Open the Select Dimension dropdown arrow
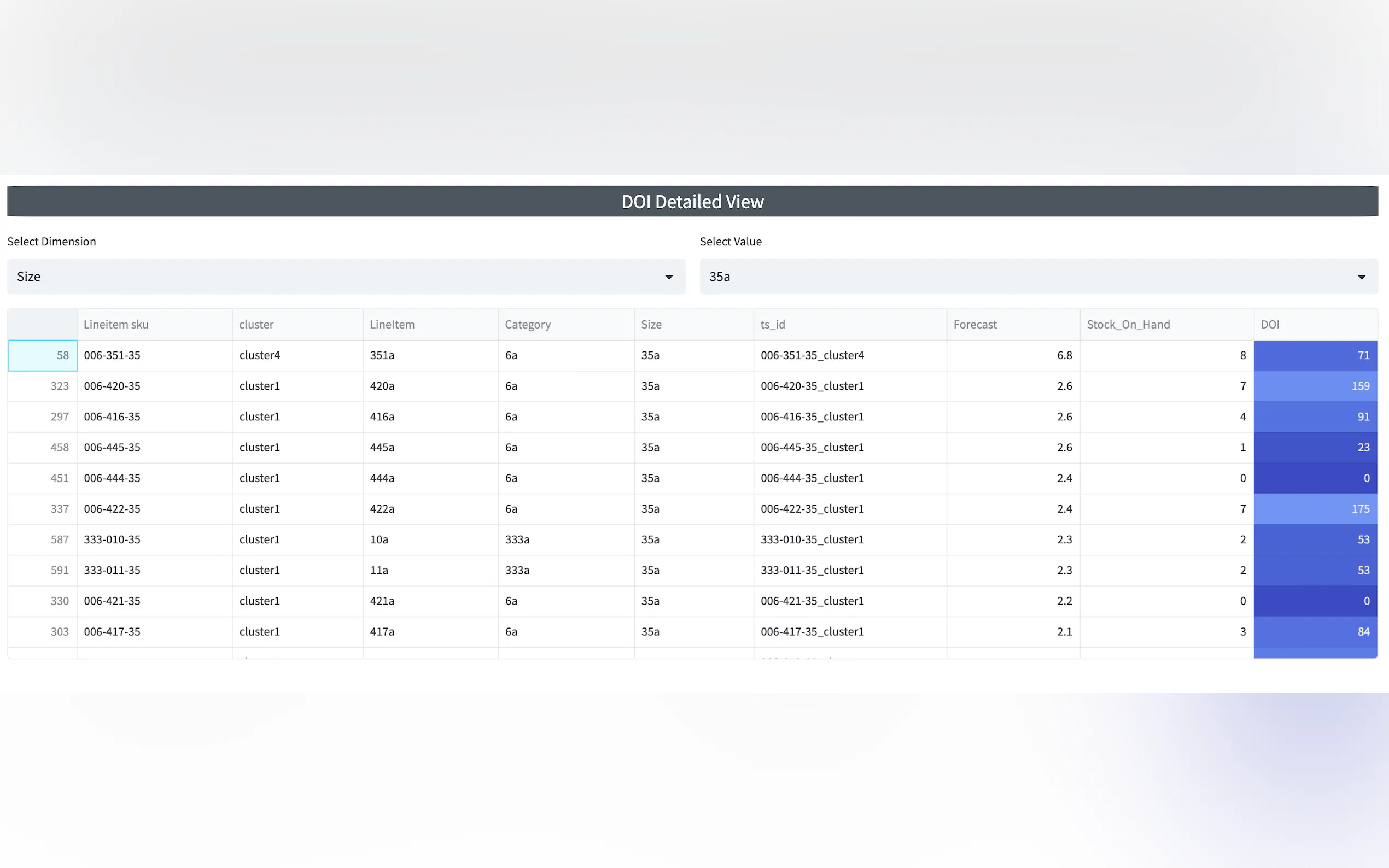Viewport: 1389px width, 868px height. click(668, 277)
